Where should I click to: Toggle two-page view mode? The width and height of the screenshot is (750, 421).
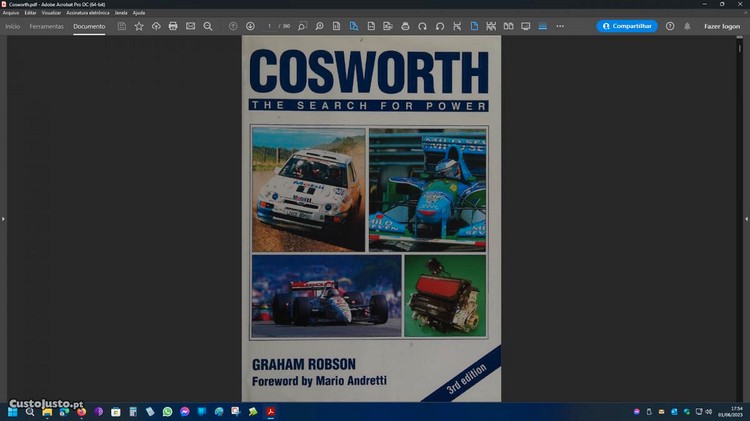coord(508,26)
